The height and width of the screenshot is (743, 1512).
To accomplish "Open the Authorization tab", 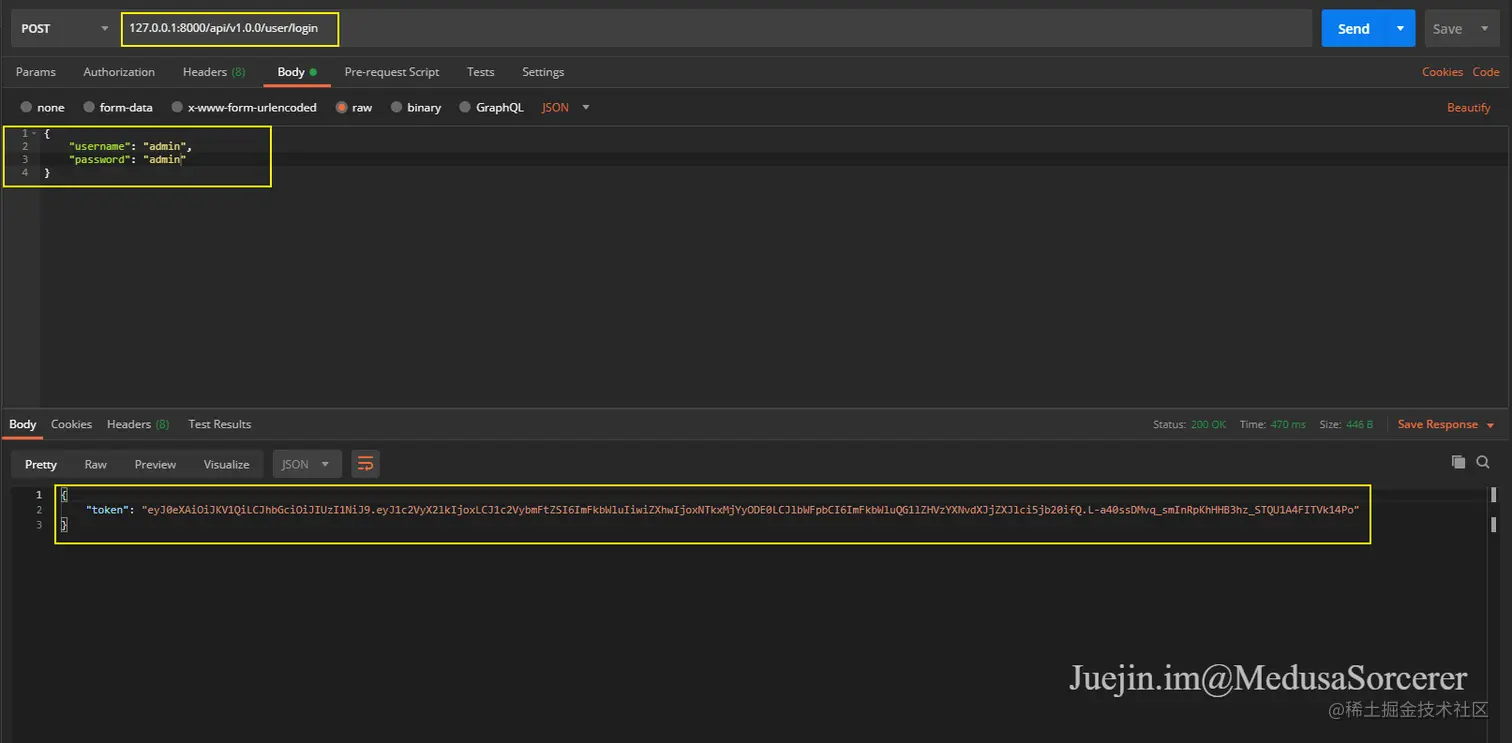I will (x=119, y=72).
